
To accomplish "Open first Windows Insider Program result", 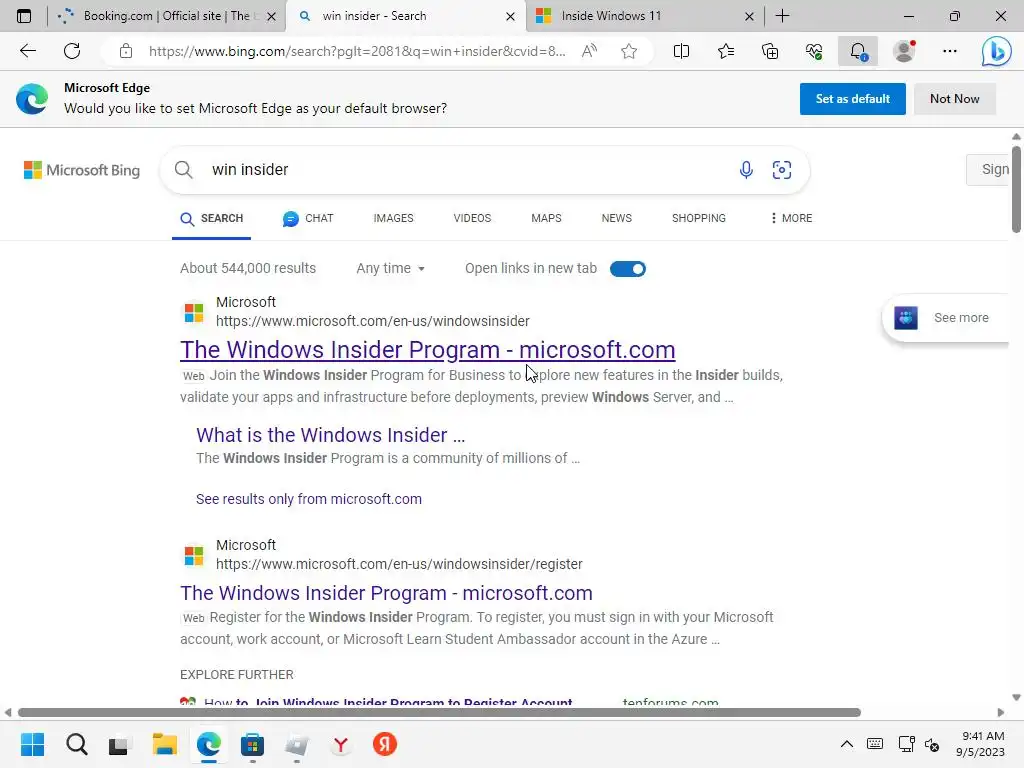I will pos(427,350).
